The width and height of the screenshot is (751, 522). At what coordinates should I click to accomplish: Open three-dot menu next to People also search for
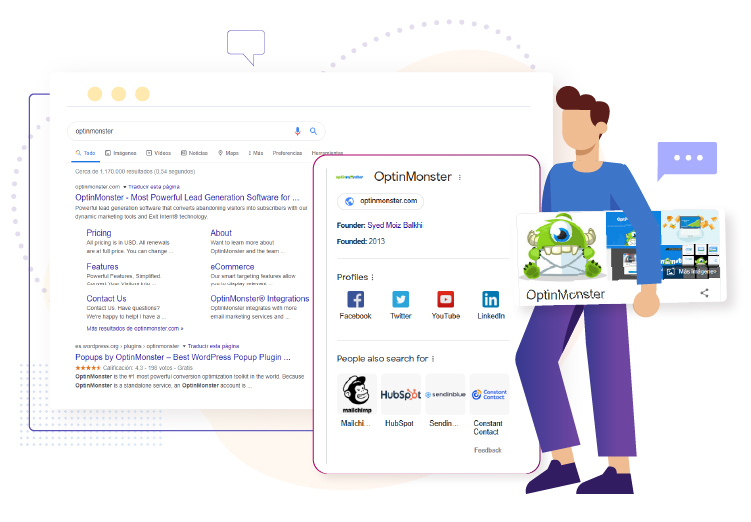tap(432, 359)
